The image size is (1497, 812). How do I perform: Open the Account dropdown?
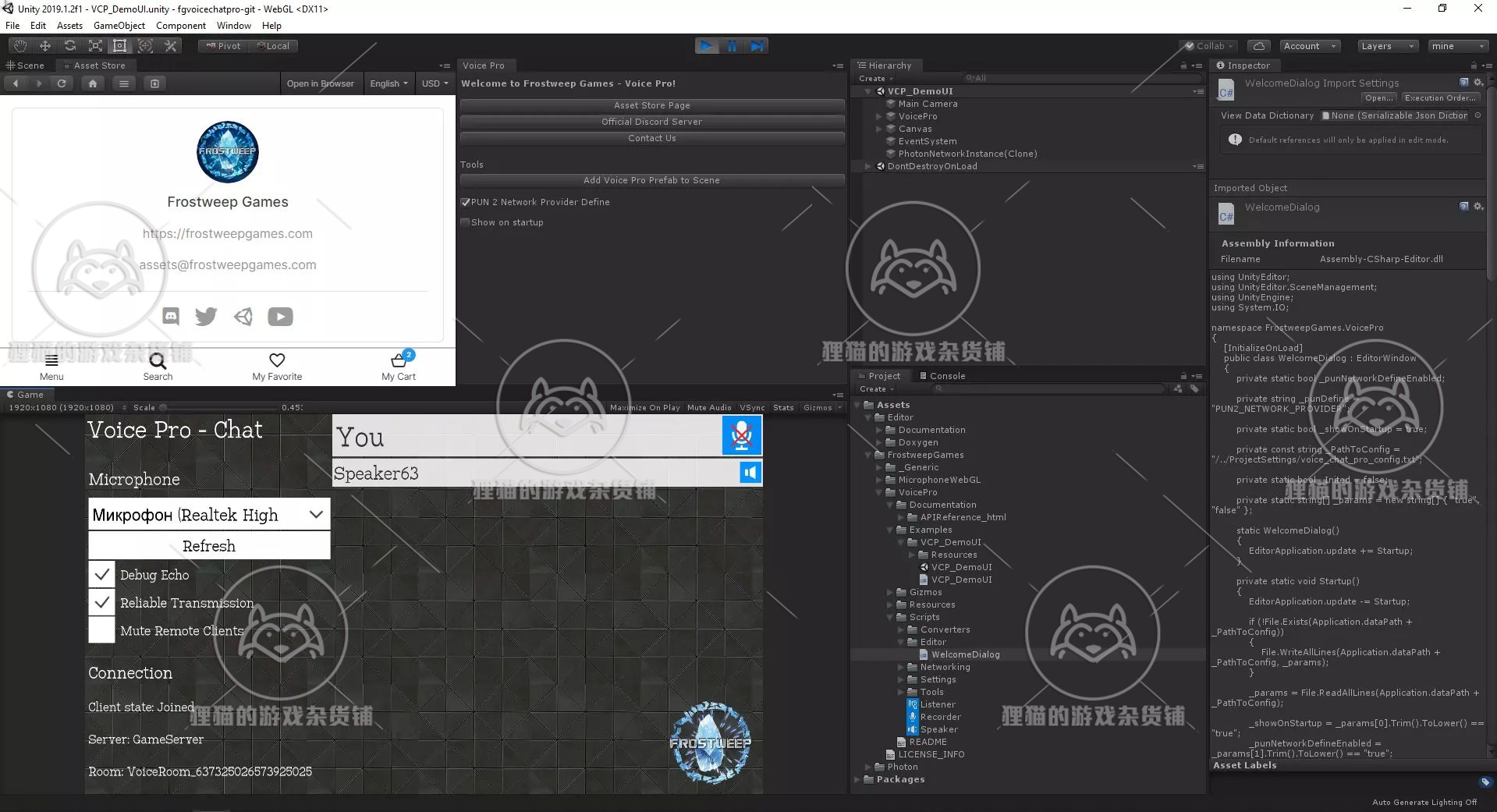click(1310, 46)
